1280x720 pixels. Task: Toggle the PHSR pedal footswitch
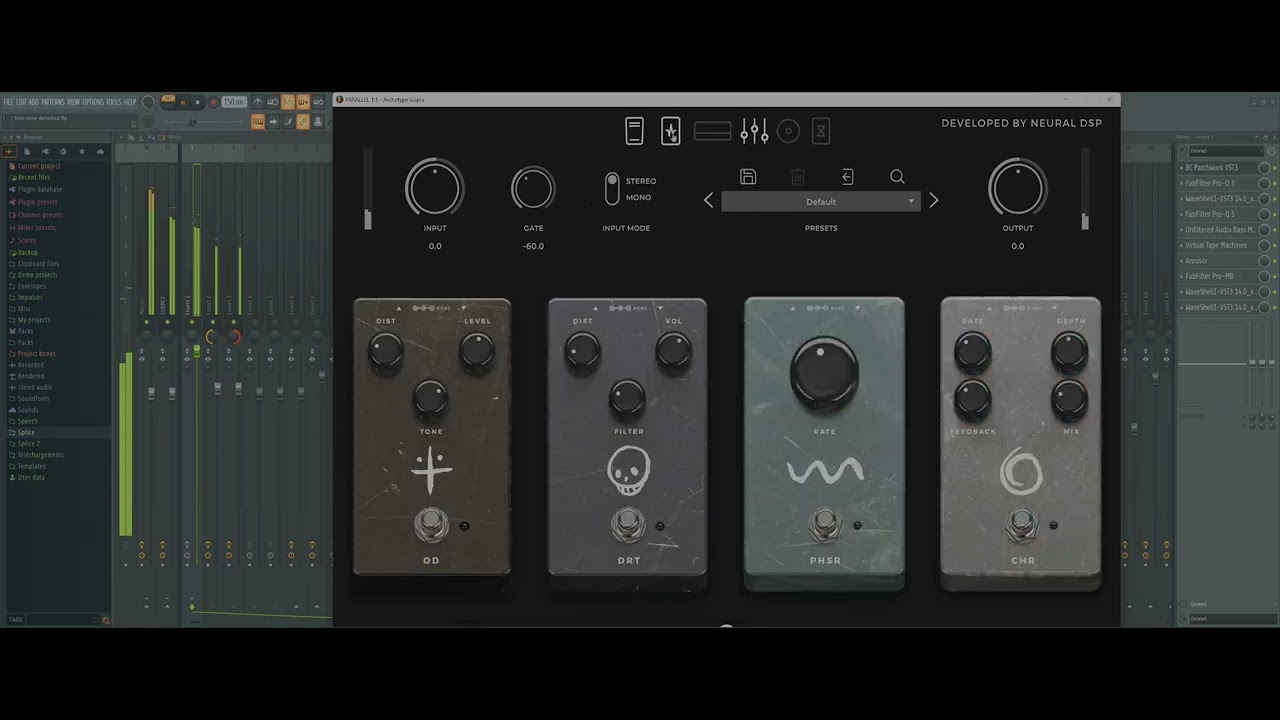point(825,523)
